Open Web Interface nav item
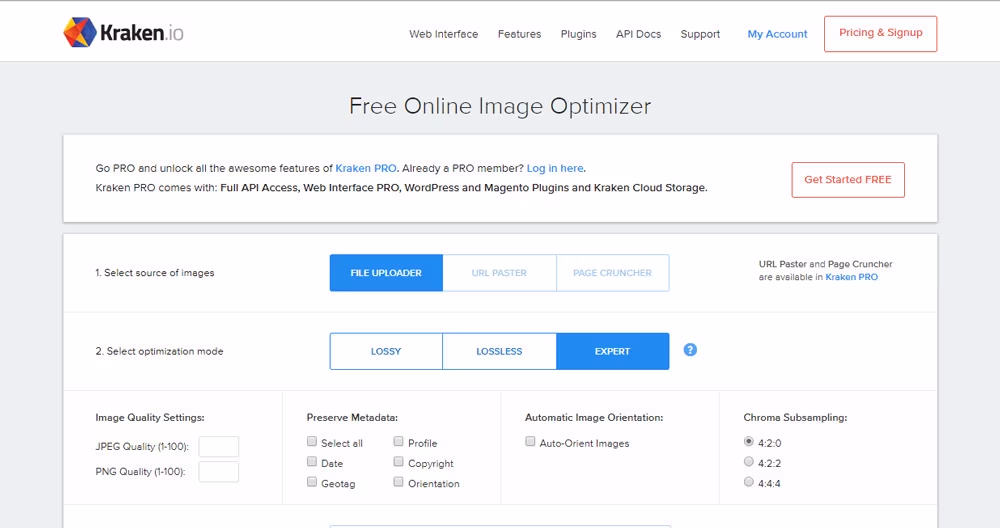1000x528 pixels. (443, 34)
